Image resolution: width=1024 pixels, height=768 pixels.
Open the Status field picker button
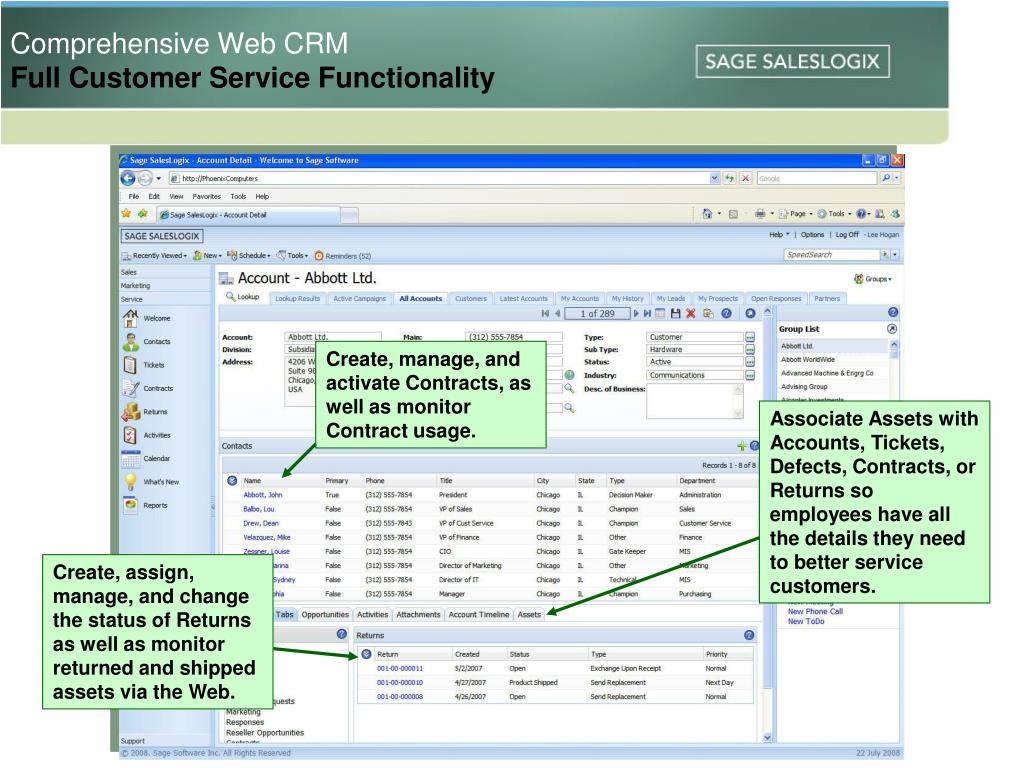click(750, 362)
